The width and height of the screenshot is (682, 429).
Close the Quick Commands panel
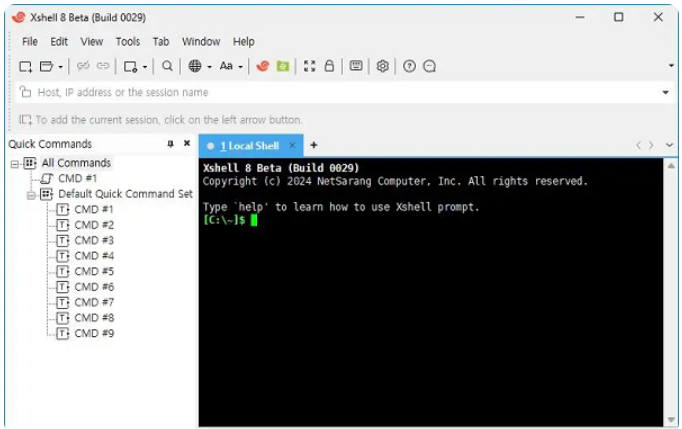[x=187, y=143]
